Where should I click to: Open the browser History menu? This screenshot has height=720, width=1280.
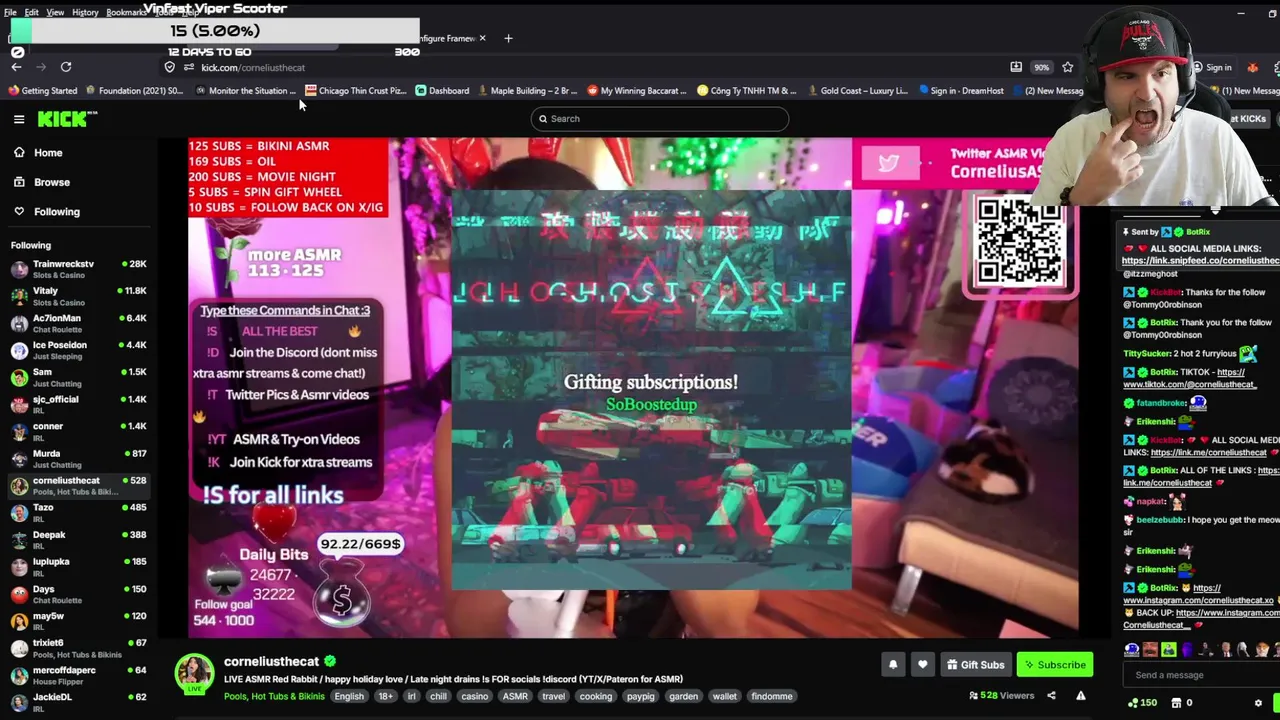tap(85, 12)
